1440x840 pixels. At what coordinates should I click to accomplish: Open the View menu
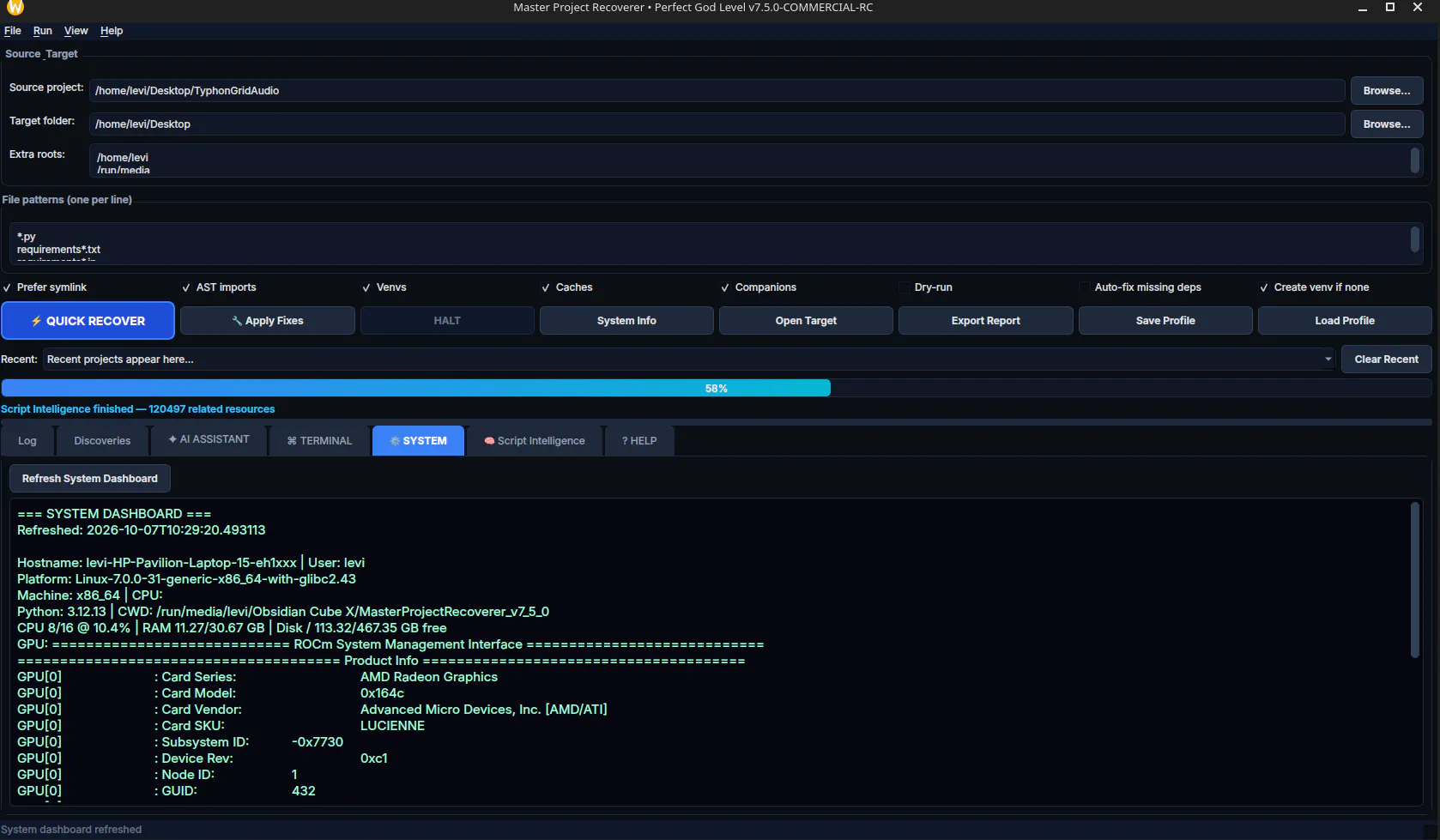pyautogui.click(x=76, y=31)
